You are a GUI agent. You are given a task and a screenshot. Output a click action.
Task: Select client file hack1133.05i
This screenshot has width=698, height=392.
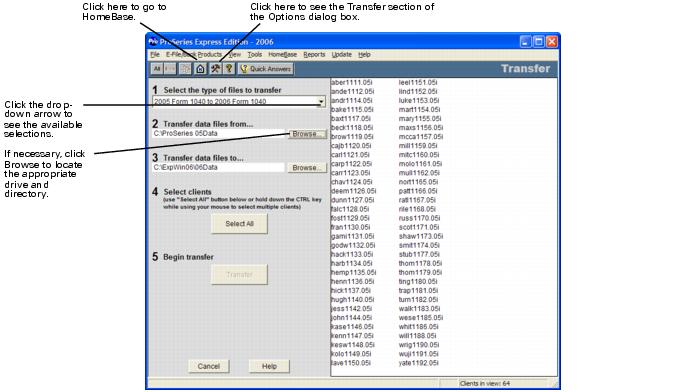click(x=352, y=255)
